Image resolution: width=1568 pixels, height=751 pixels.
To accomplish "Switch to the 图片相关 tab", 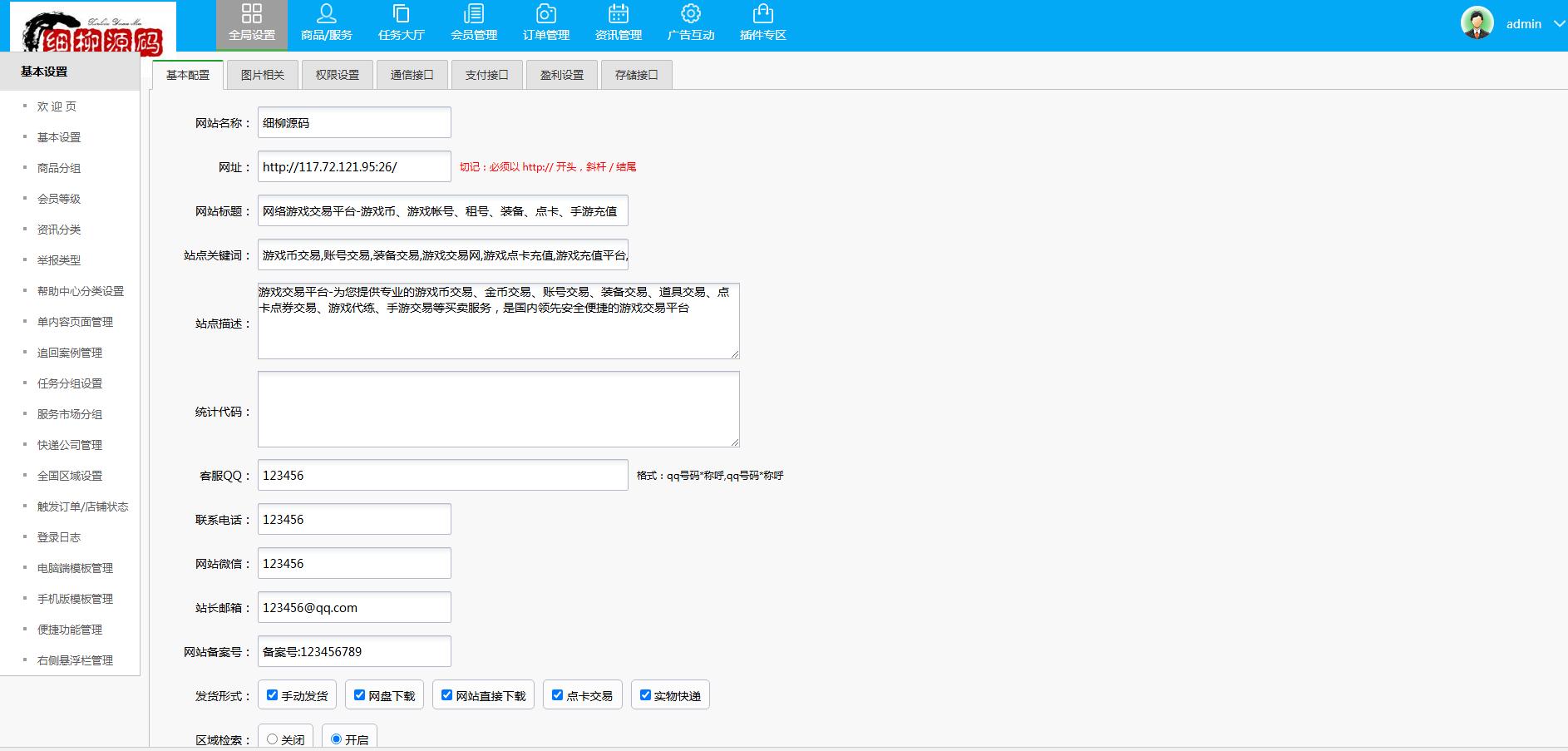I will click(262, 75).
